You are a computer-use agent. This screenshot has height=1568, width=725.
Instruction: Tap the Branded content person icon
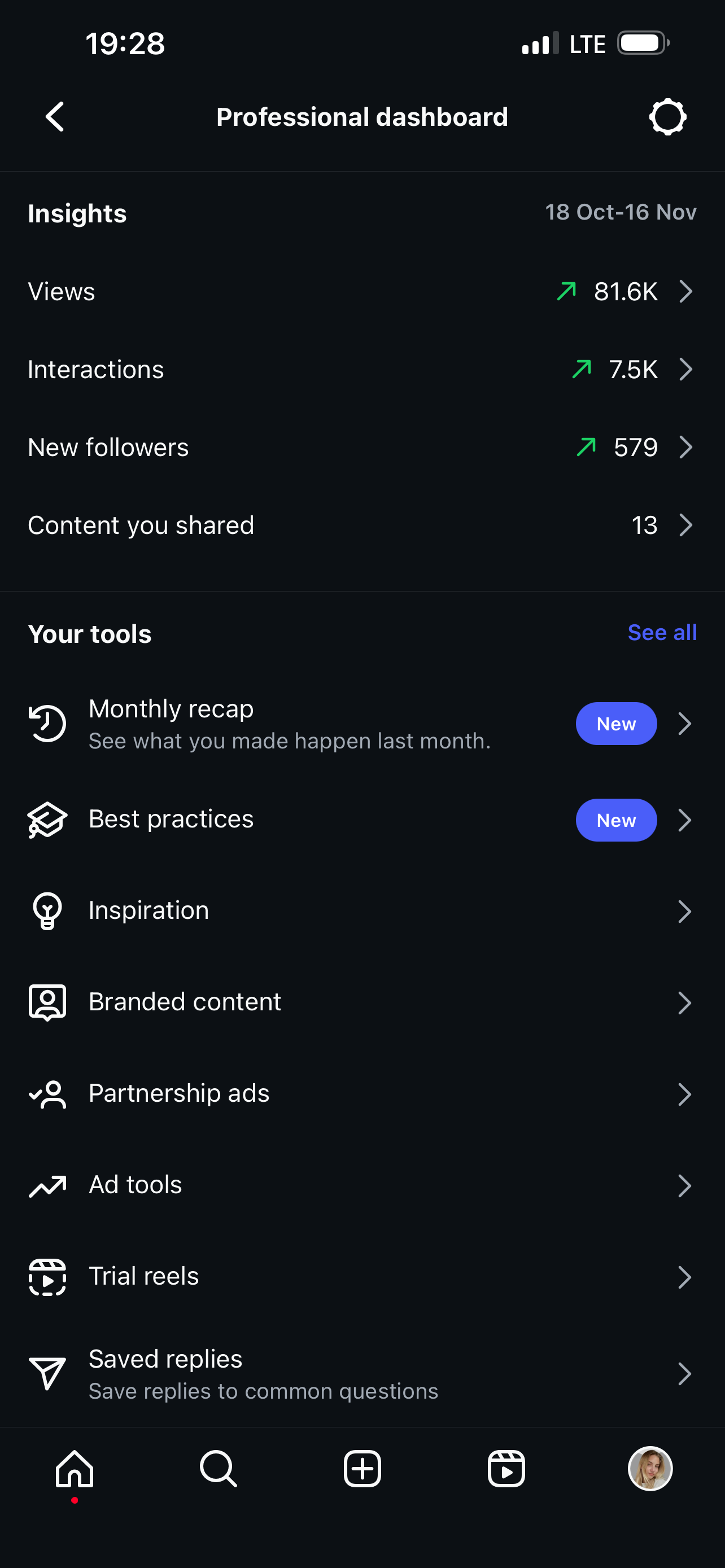coord(47,1002)
